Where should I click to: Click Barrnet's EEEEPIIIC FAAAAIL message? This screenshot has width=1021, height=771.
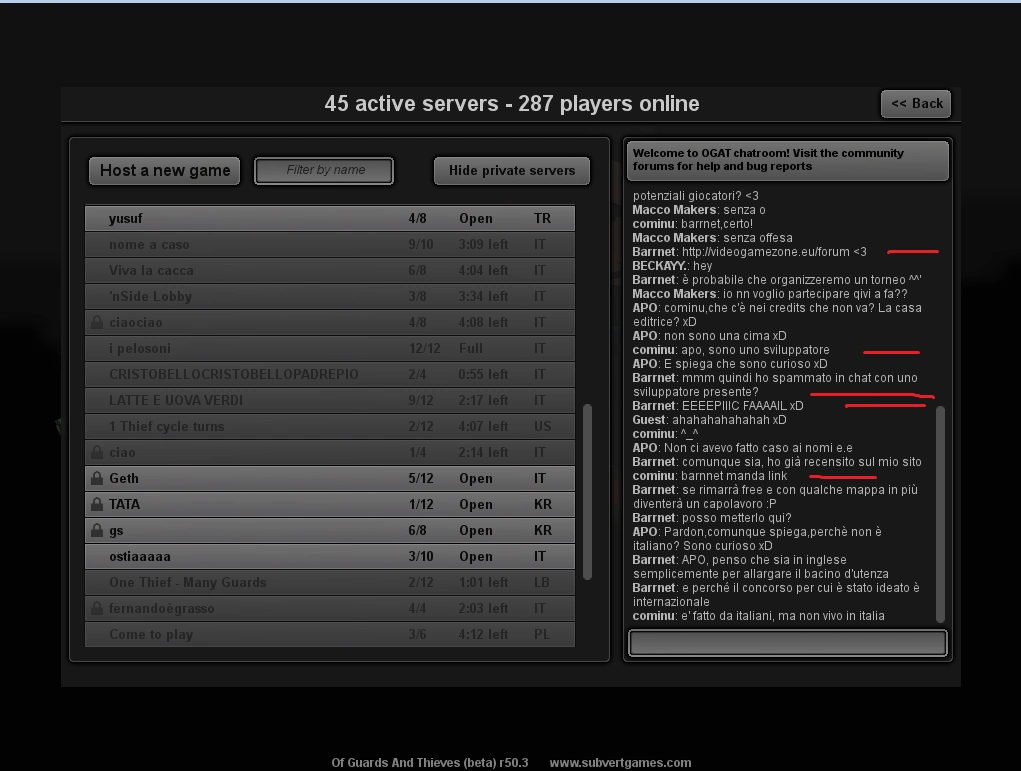coord(718,406)
